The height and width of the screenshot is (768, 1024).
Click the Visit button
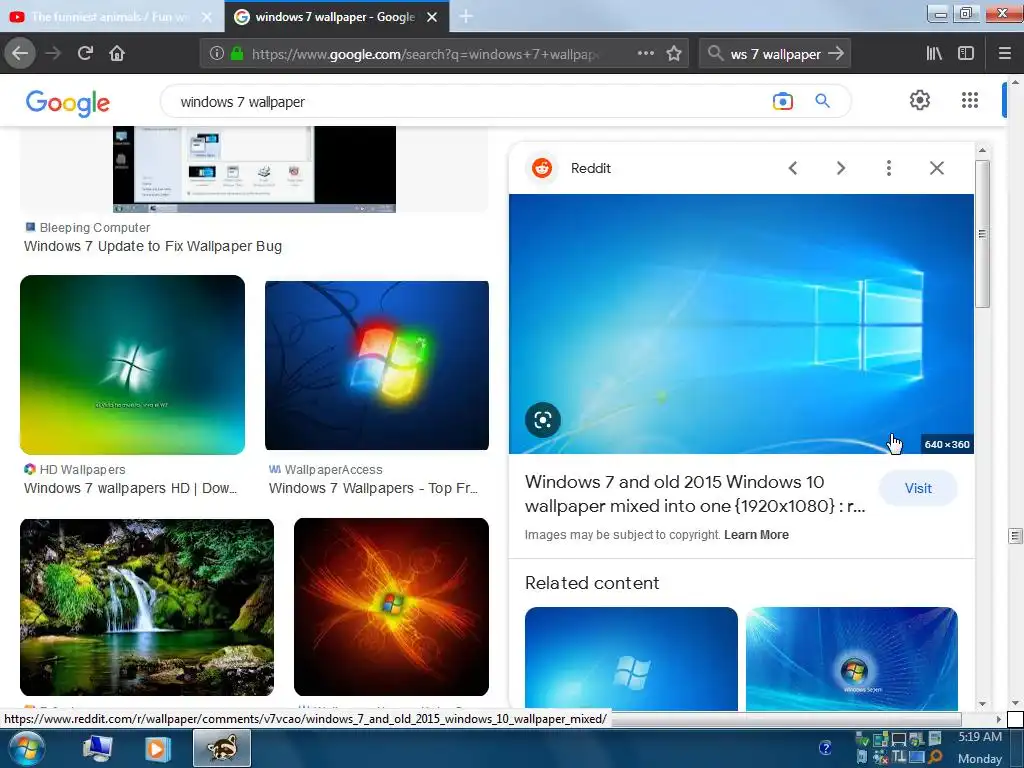918,488
